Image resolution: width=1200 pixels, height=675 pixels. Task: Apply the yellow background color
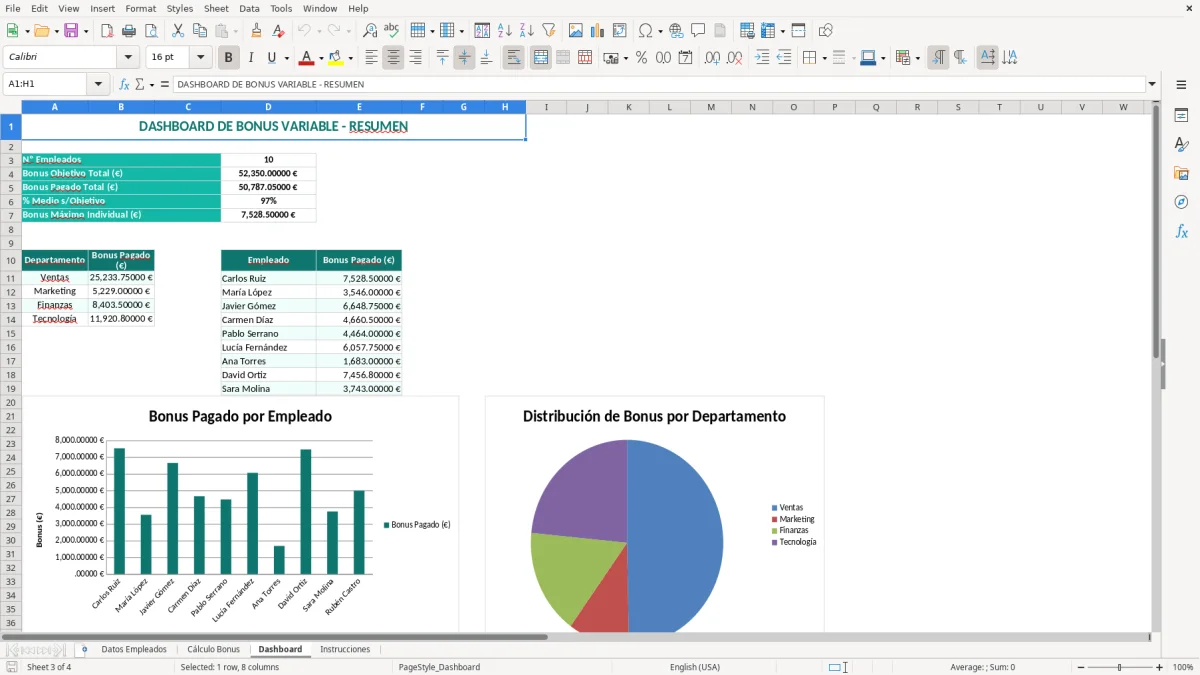pyautogui.click(x=336, y=58)
